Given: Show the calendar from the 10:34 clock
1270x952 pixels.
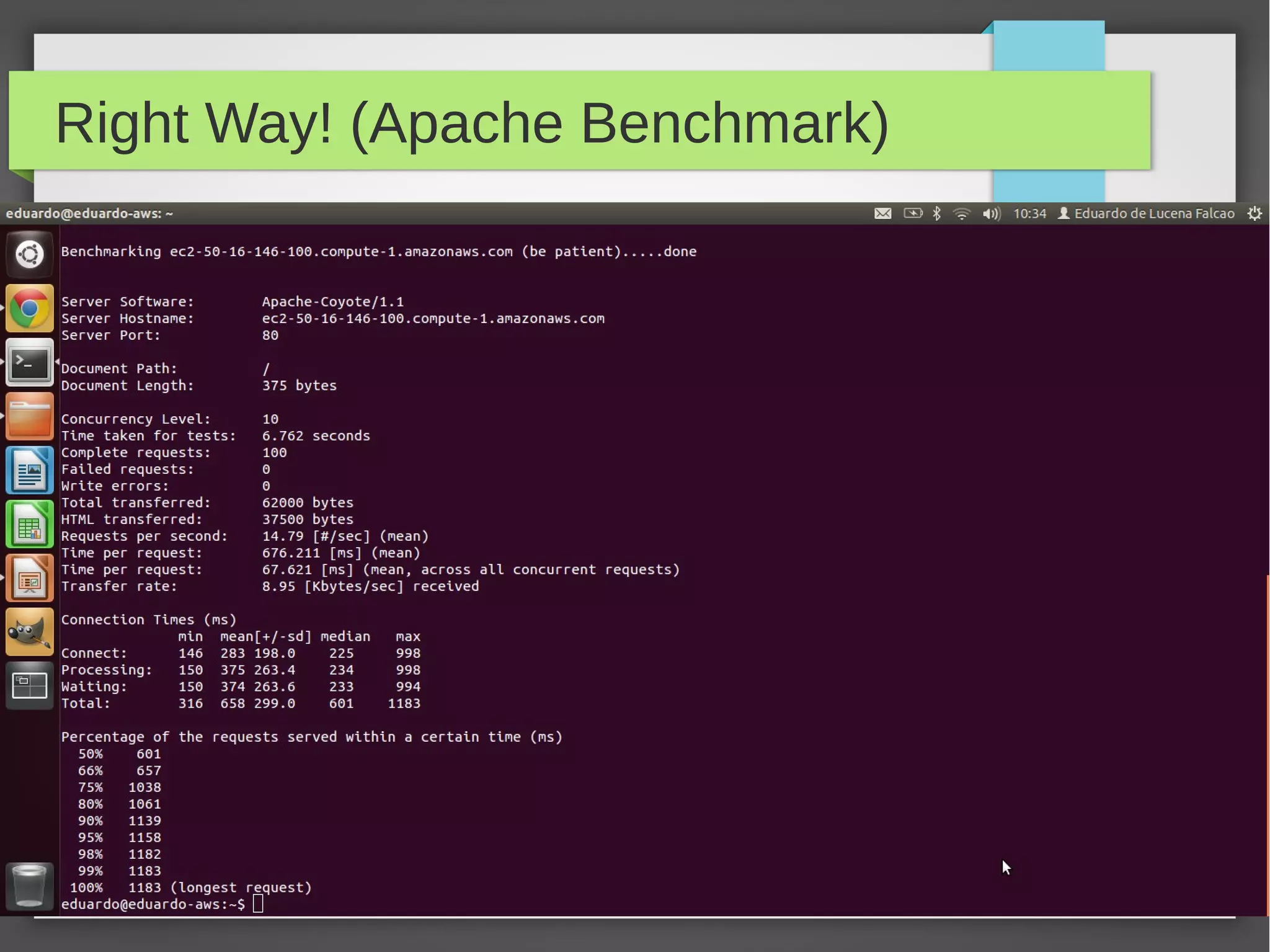Looking at the screenshot, I should tap(1029, 214).
